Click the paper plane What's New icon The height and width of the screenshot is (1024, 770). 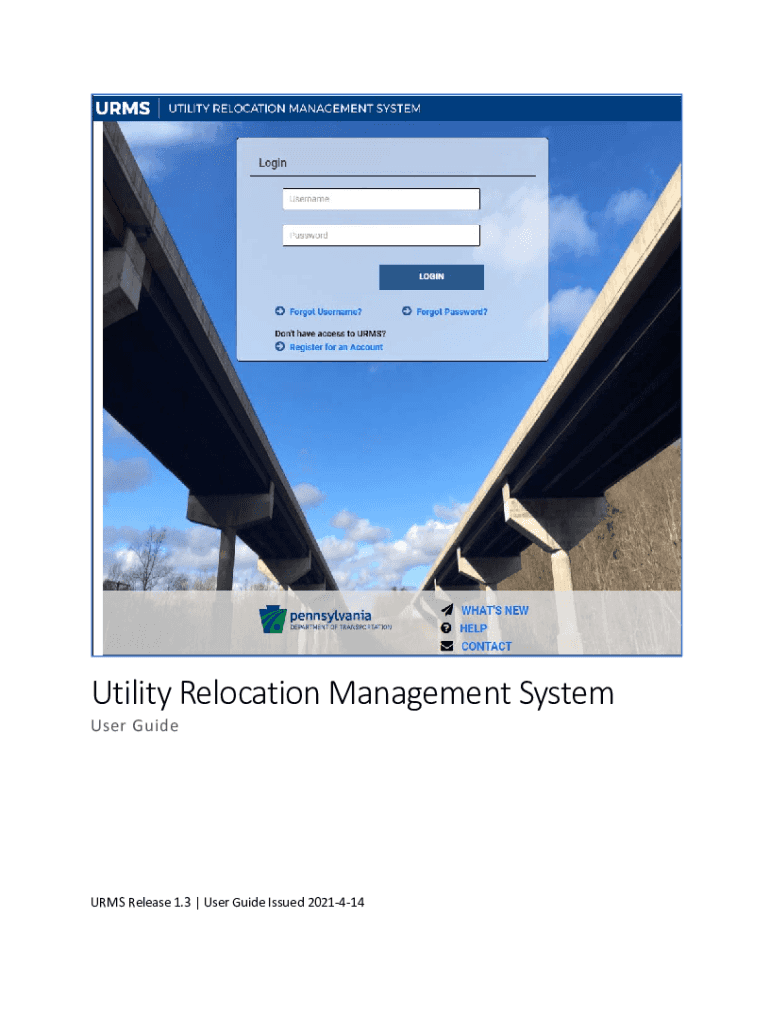click(x=447, y=609)
